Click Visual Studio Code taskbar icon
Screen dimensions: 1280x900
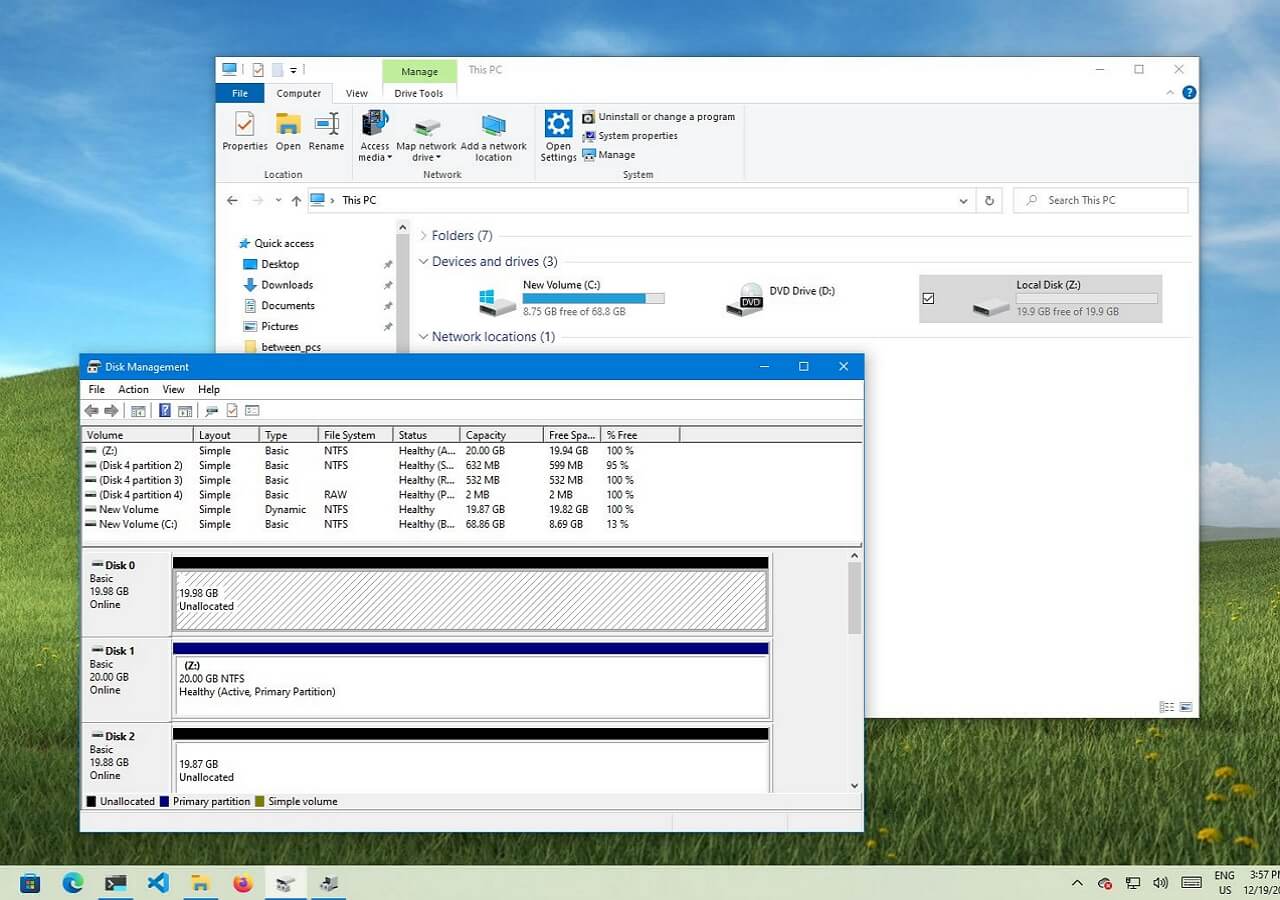tap(158, 883)
